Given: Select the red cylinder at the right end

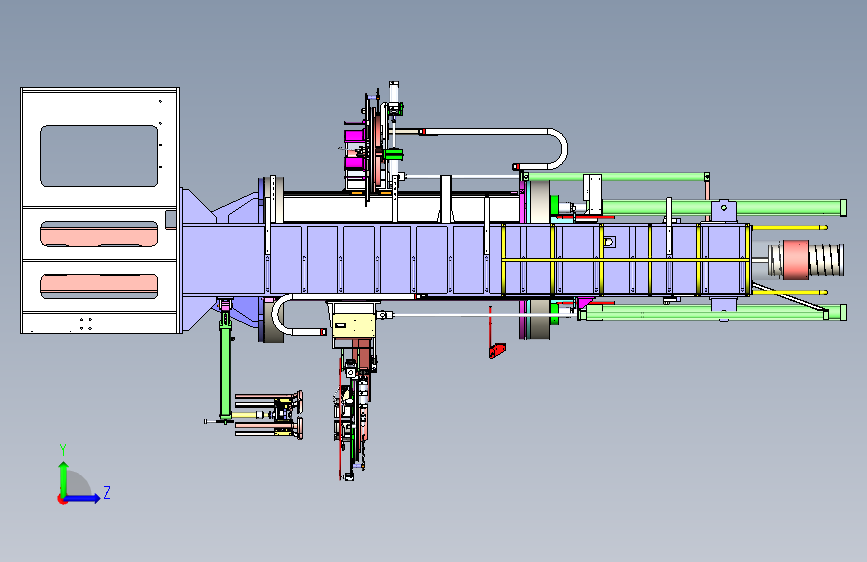Looking at the screenshot, I should point(795,259).
